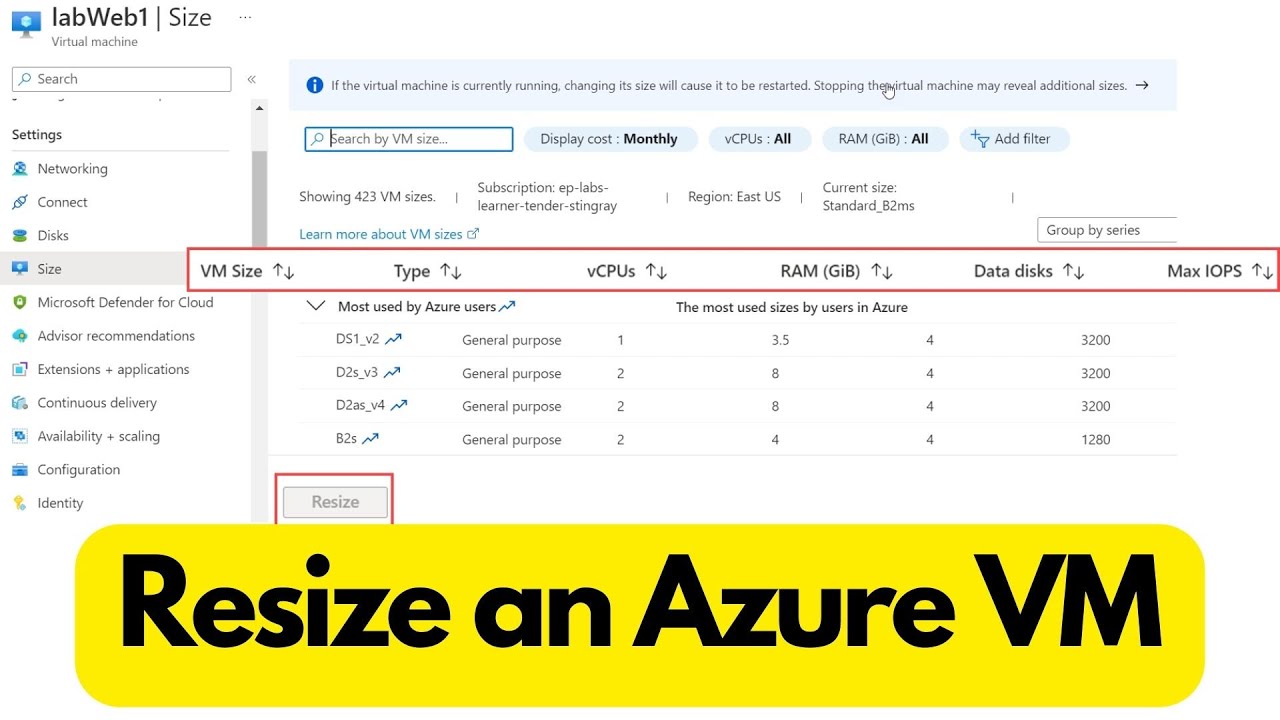
Task: Click the 3.5 RAM value for DS1_v2
Action: tap(780, 340)
